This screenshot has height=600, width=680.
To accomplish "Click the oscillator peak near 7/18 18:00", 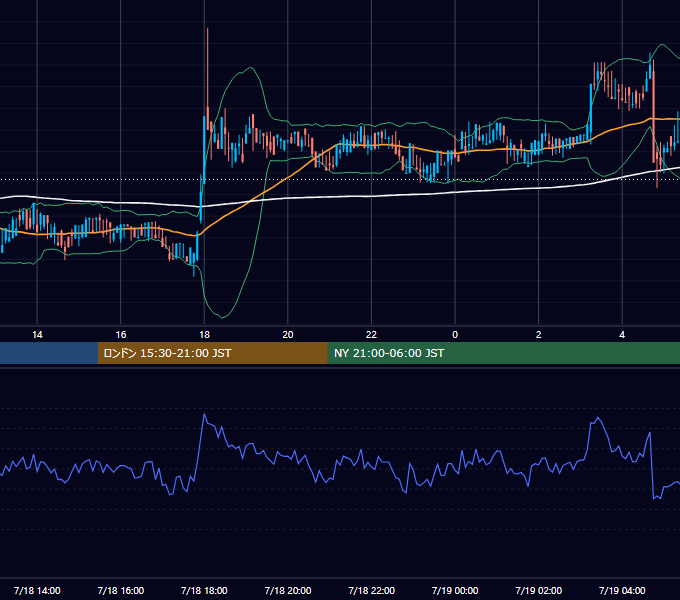I will (204, 415).
